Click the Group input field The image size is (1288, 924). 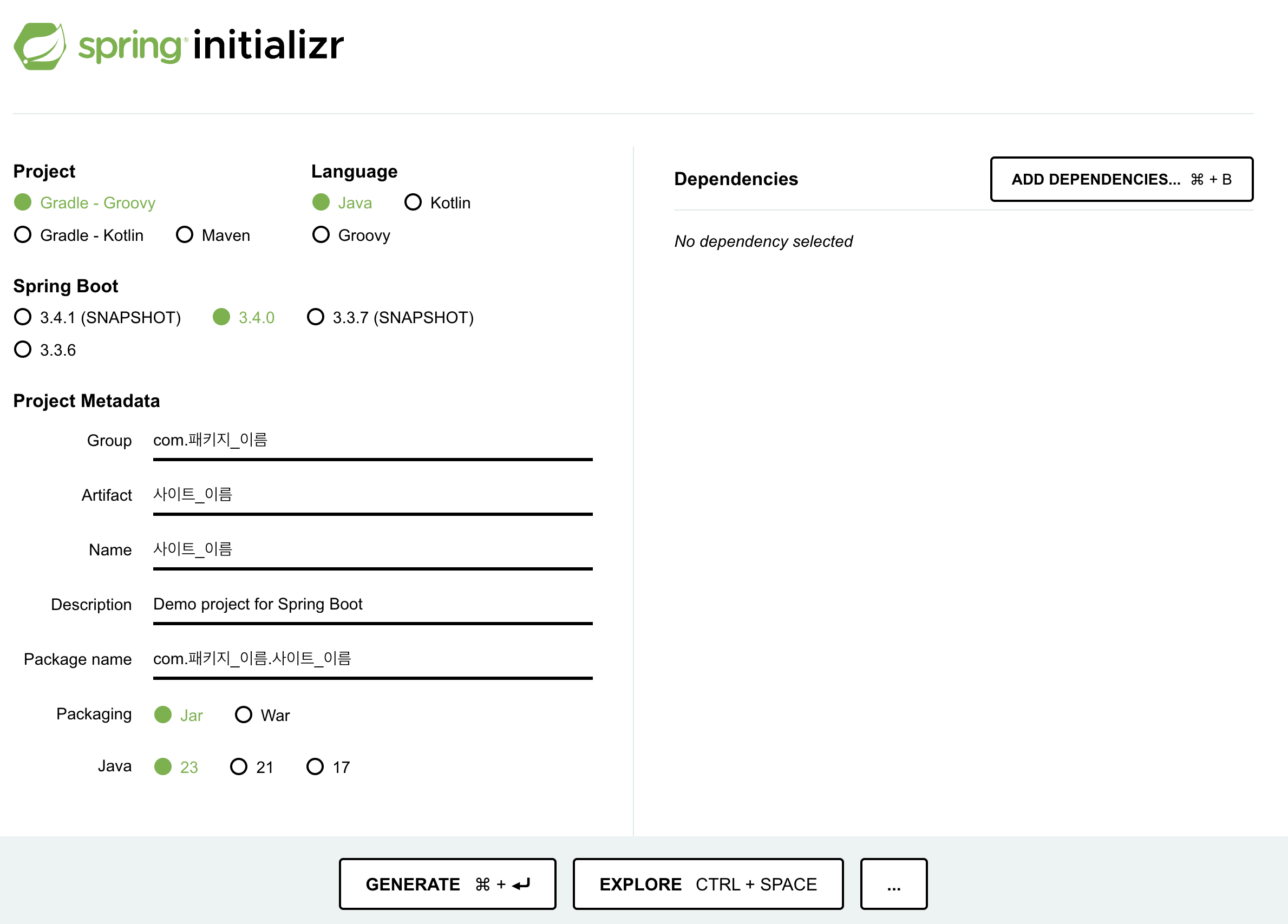tap(372, 441)
